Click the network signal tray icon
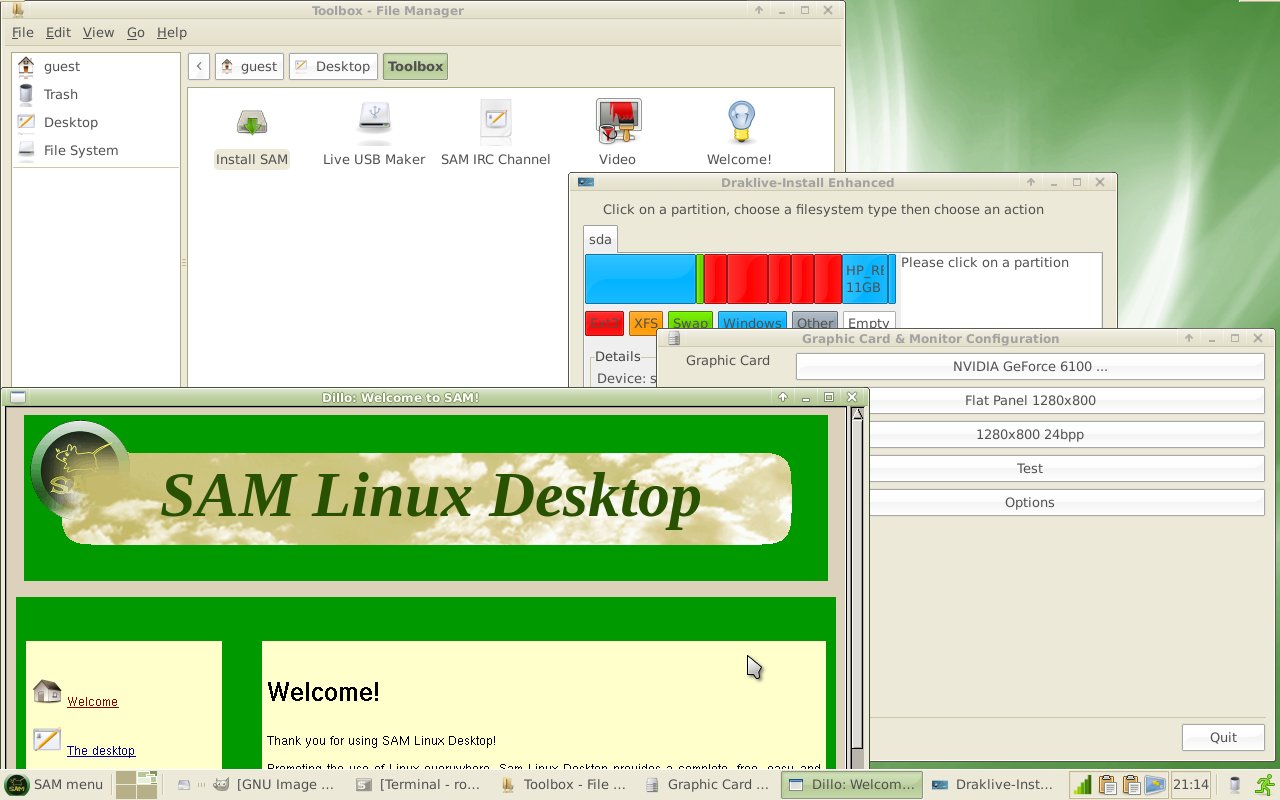This screenshot has width=1280, height=800. pos(1083,785)
